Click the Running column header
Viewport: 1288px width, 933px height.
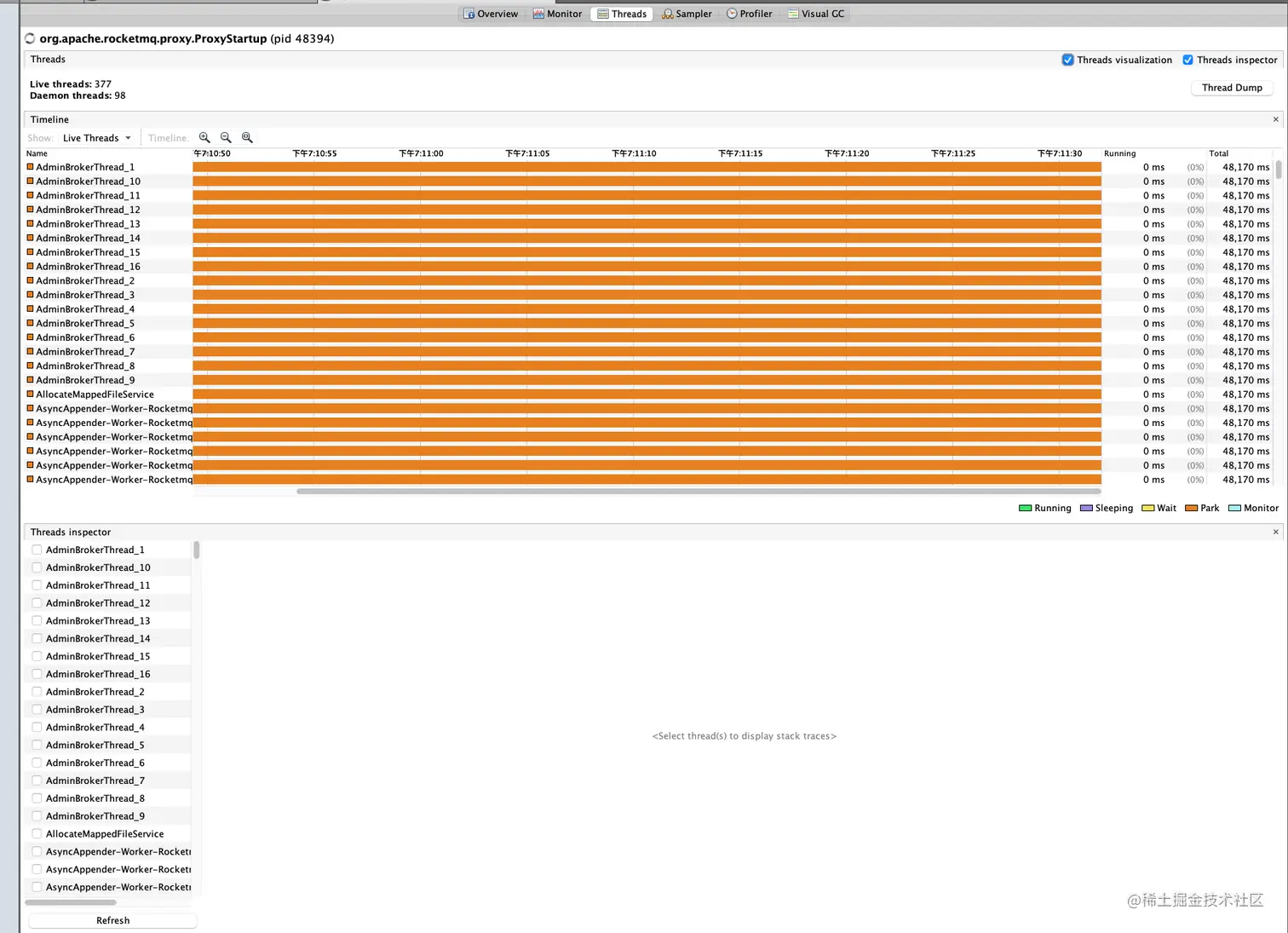pyautogui.click(x=1119, y=153)
